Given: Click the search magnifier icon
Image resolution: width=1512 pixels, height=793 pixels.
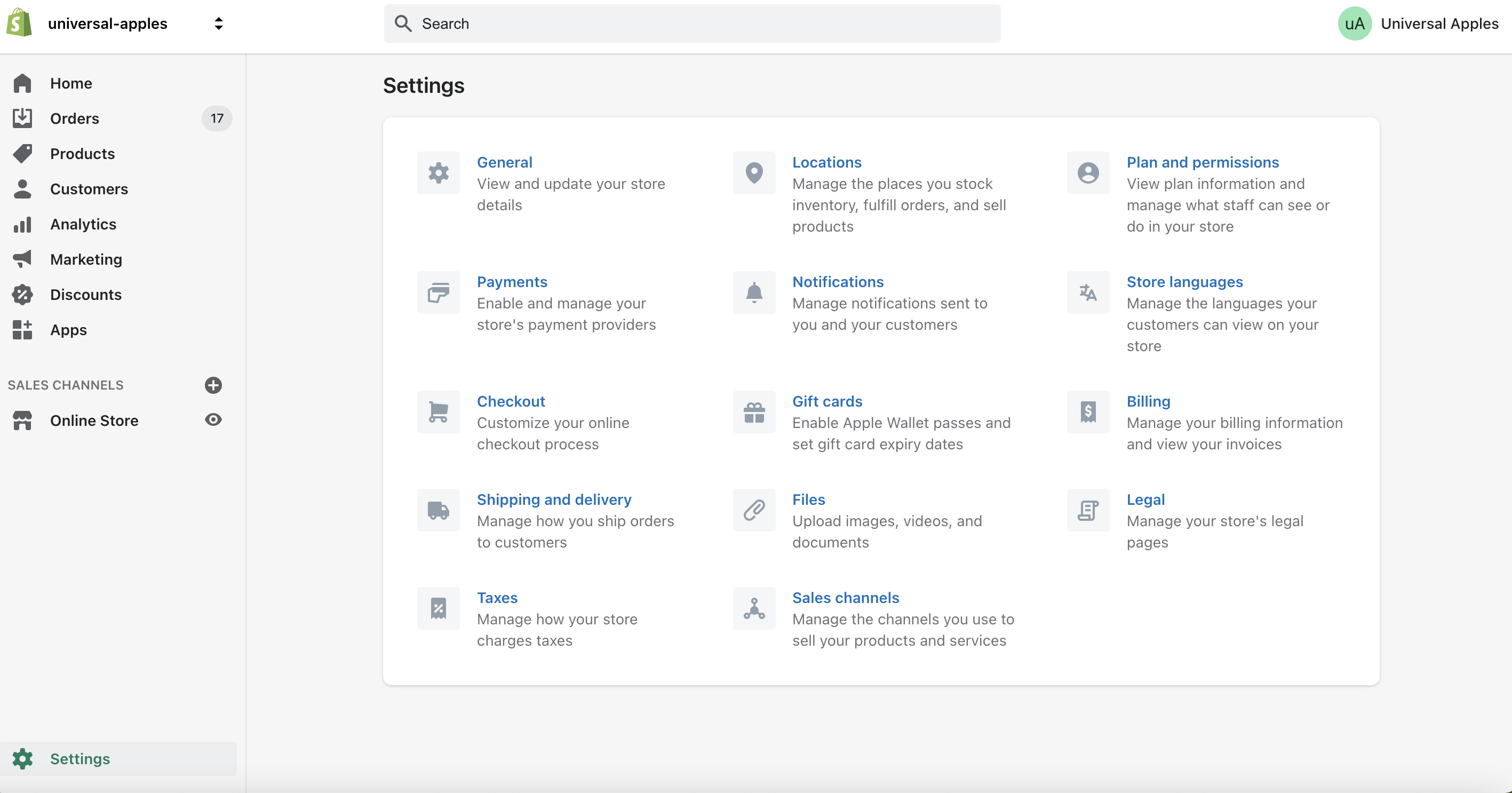Looking at the screenshot, I should 403,23.
